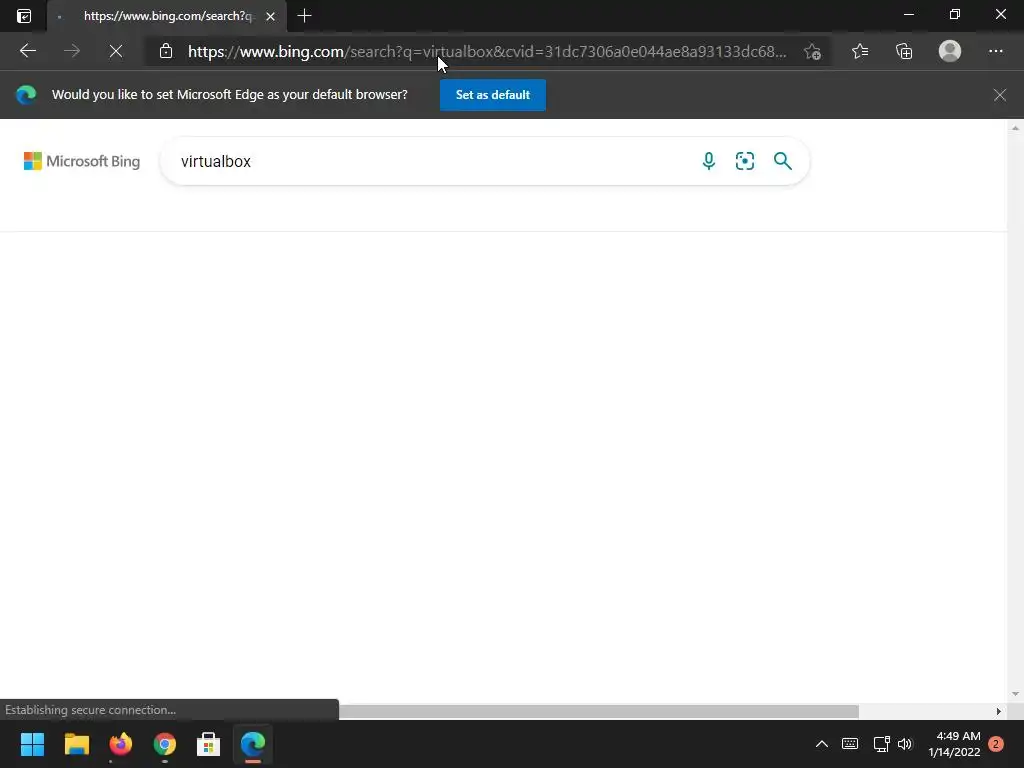
Task: Set Edge as default browser
Action: pyautogui.click(x=492, y=95)
